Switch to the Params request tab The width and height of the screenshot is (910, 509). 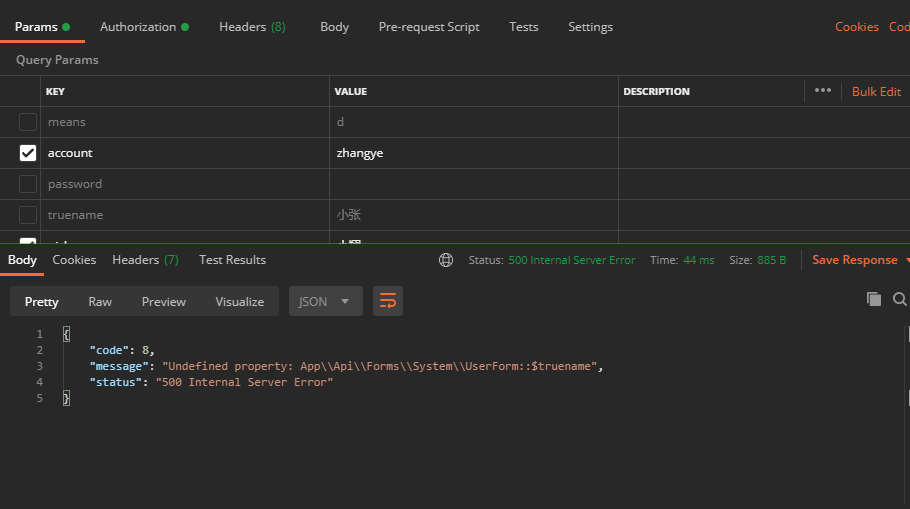tap(42, 27)
